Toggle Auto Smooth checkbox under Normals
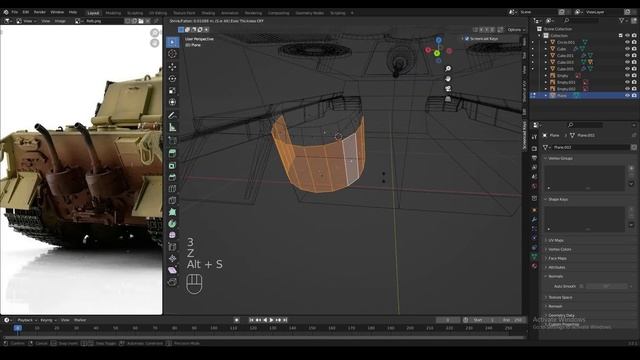 click(x=581, y=287)
